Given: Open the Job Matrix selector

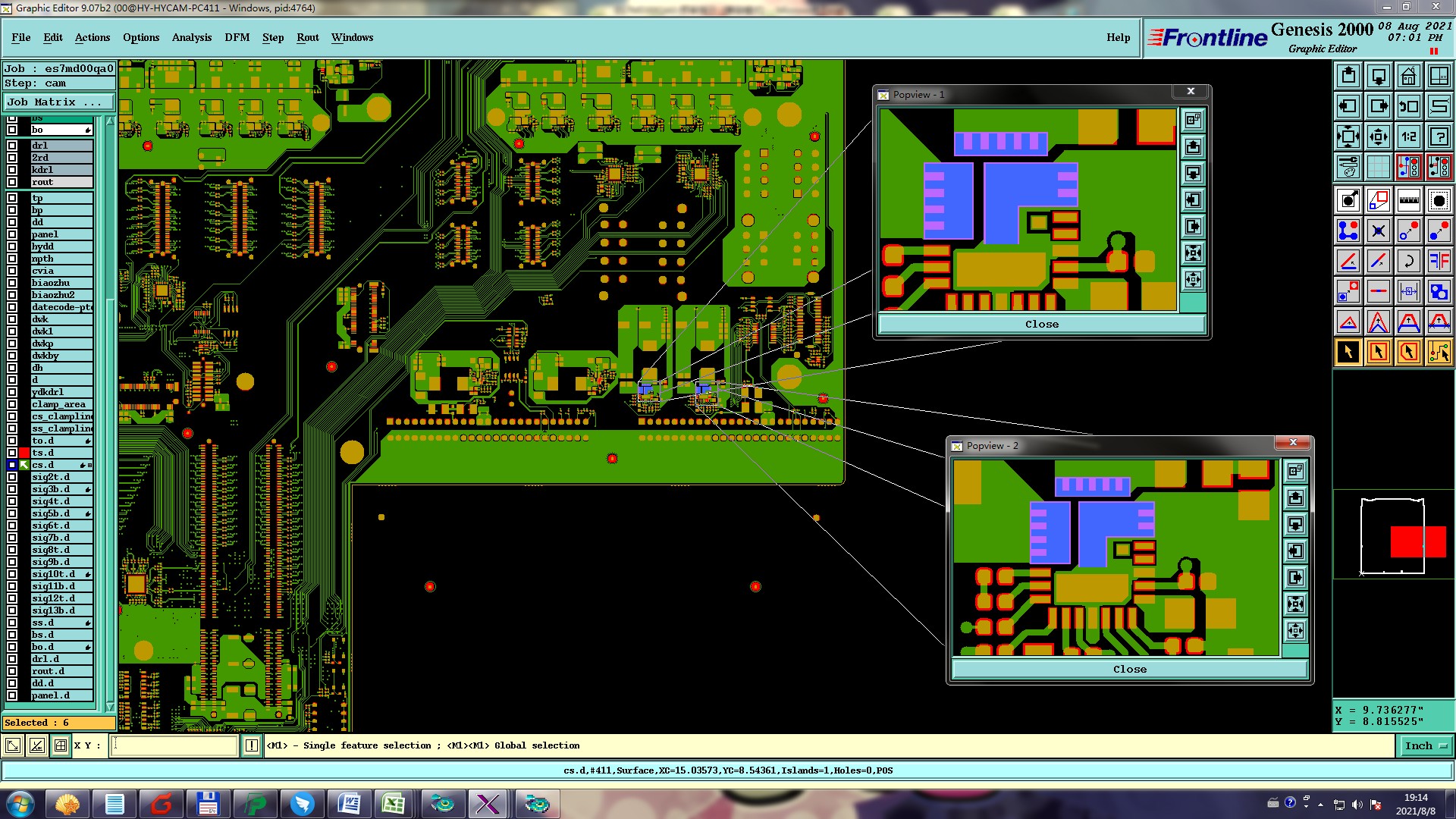Looking at the screenshot, I should click(58, 102).
